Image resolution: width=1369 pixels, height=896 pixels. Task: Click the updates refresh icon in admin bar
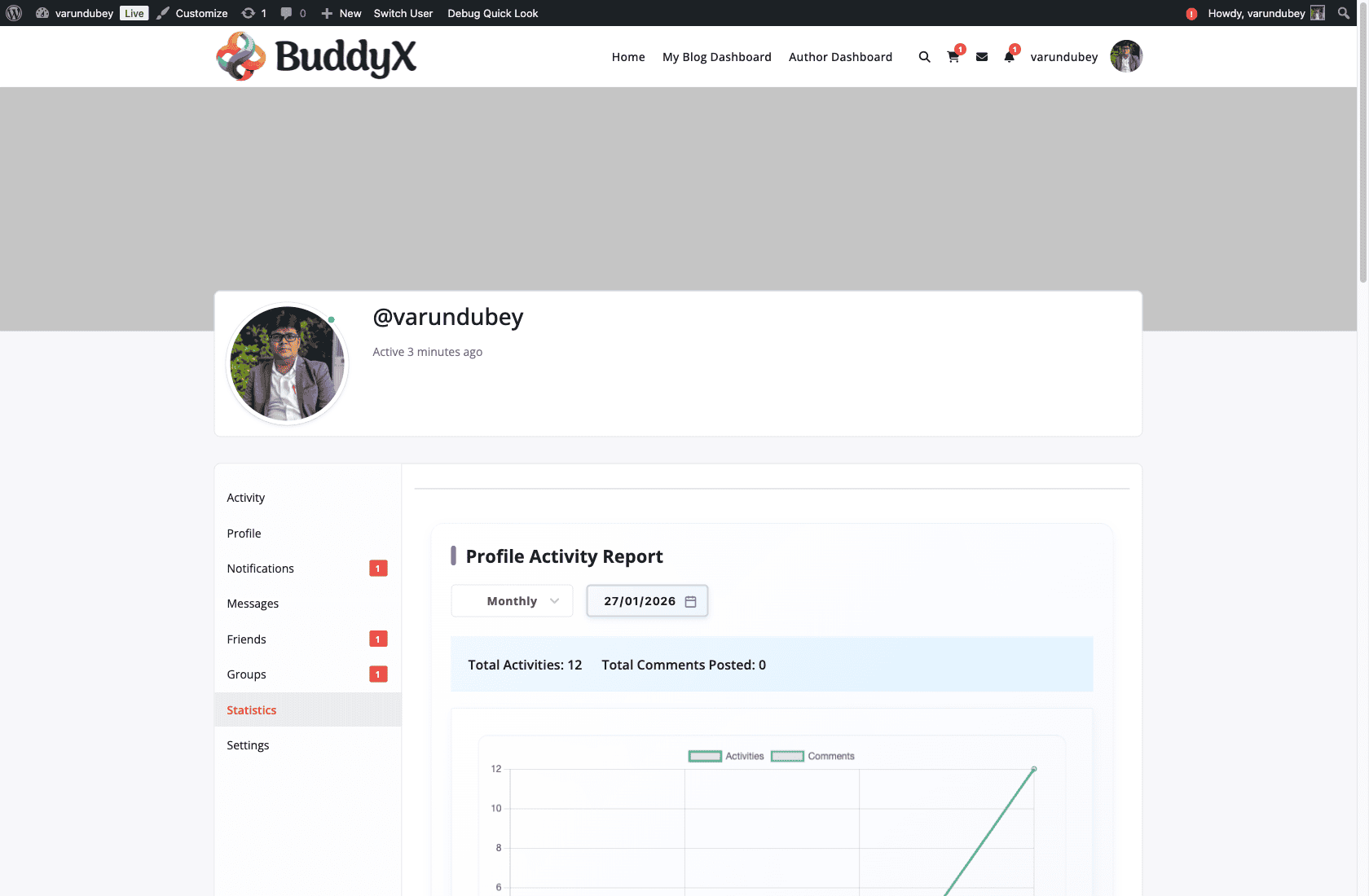click(246, 13)
